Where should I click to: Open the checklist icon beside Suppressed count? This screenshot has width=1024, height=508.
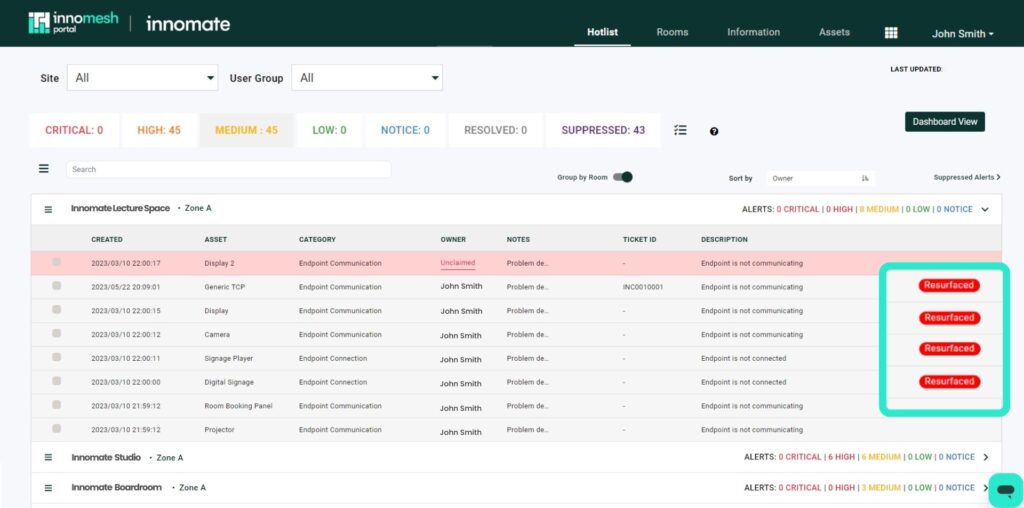[680, 130]
